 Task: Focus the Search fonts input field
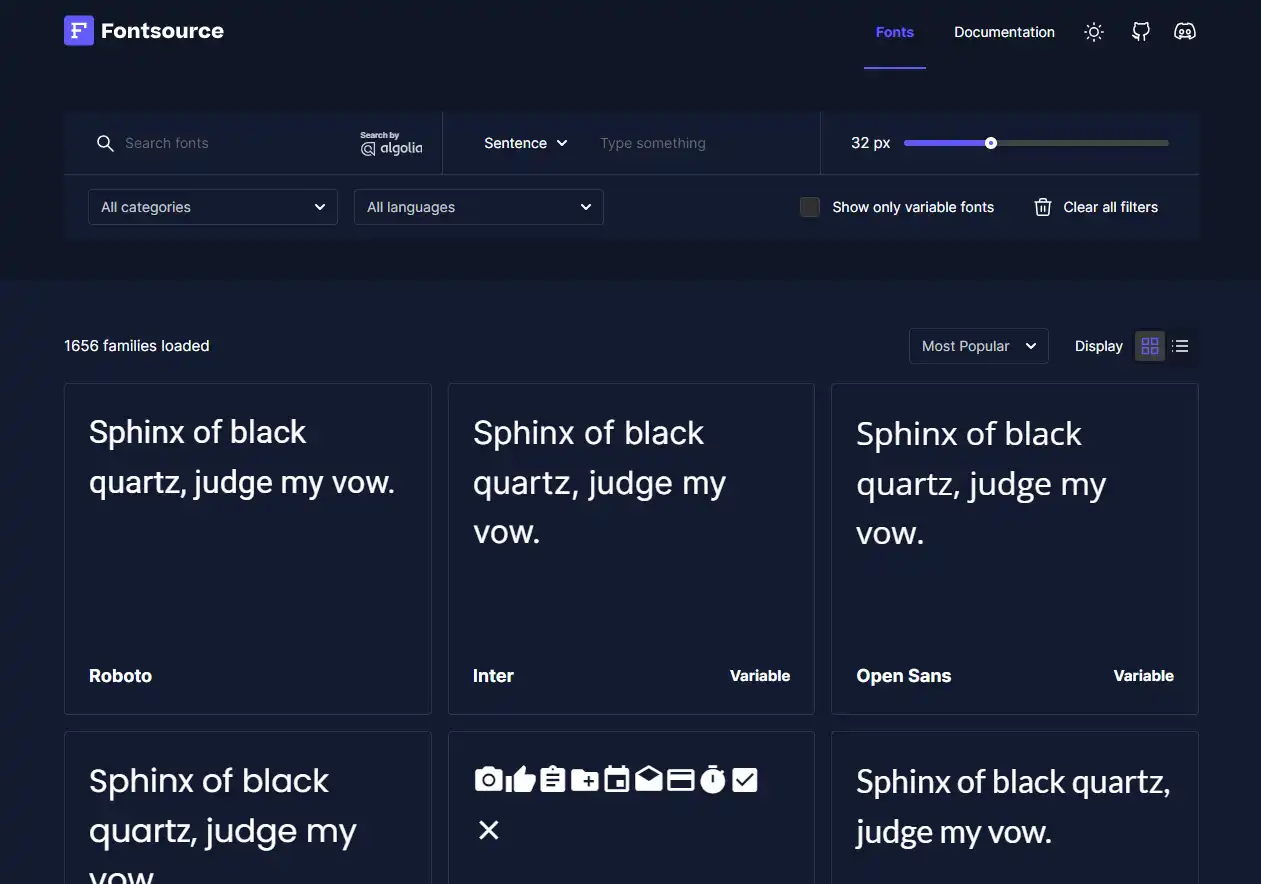pos(236,143)
